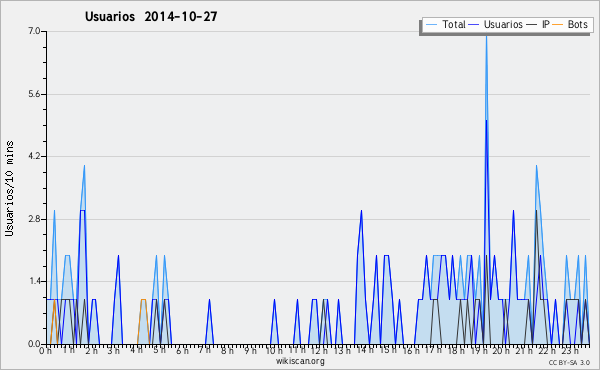This screenshot has width=600, height=370.
Task: Click the Usuarios legend label
Action: tap(503, 24)
